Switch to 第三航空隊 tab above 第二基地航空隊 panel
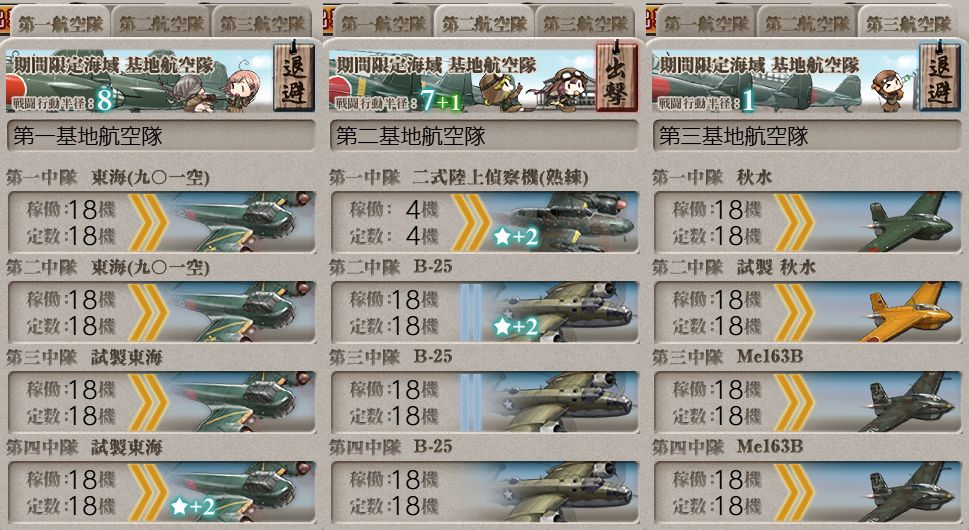The image size is (969, 530). coord(585,23)
